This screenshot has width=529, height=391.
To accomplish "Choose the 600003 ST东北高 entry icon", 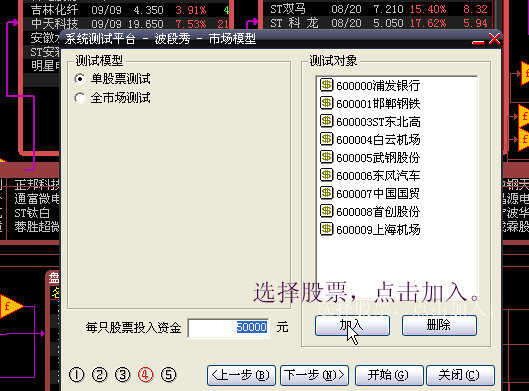I will pos(326,121).
